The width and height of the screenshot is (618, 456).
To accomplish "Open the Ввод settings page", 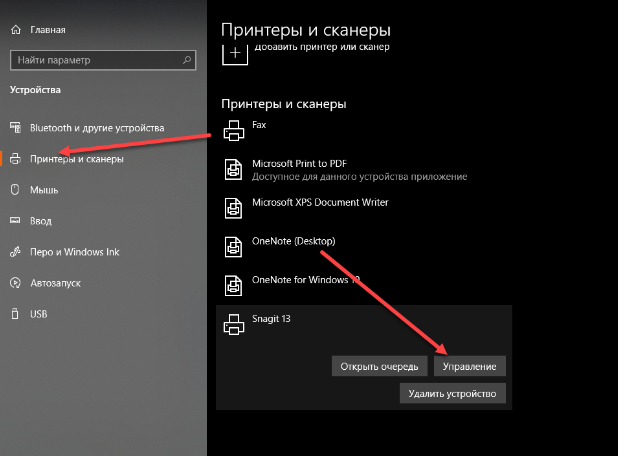I will tap(41, 221).
